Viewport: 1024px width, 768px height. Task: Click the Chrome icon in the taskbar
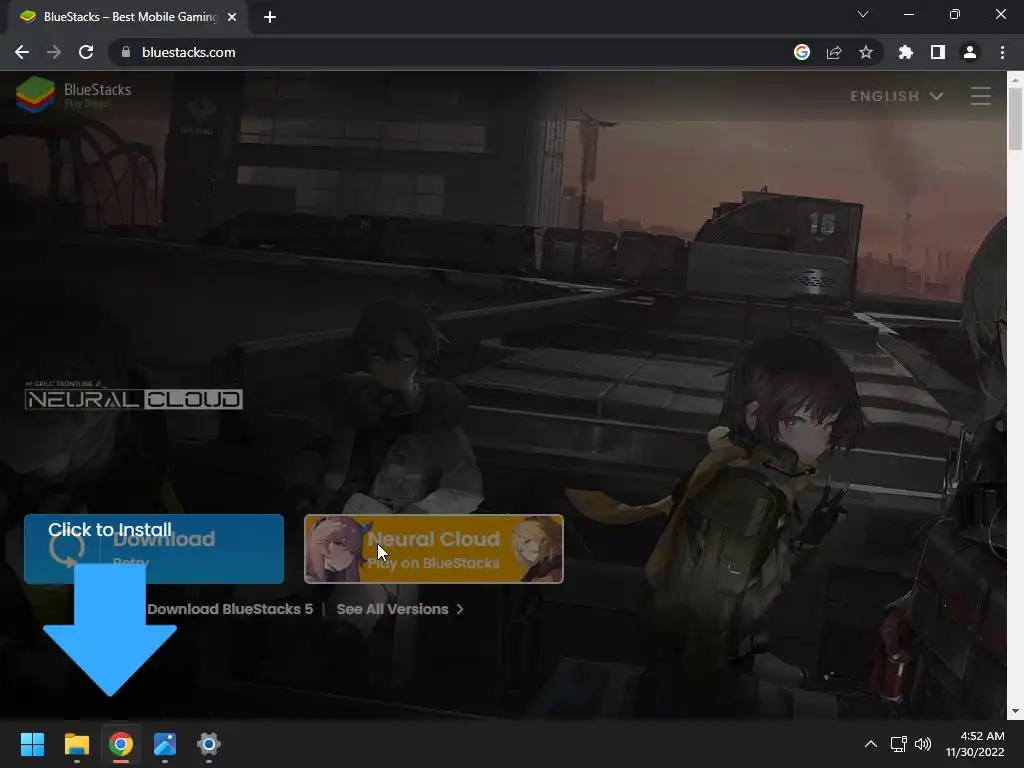click(x=121, y=744)
